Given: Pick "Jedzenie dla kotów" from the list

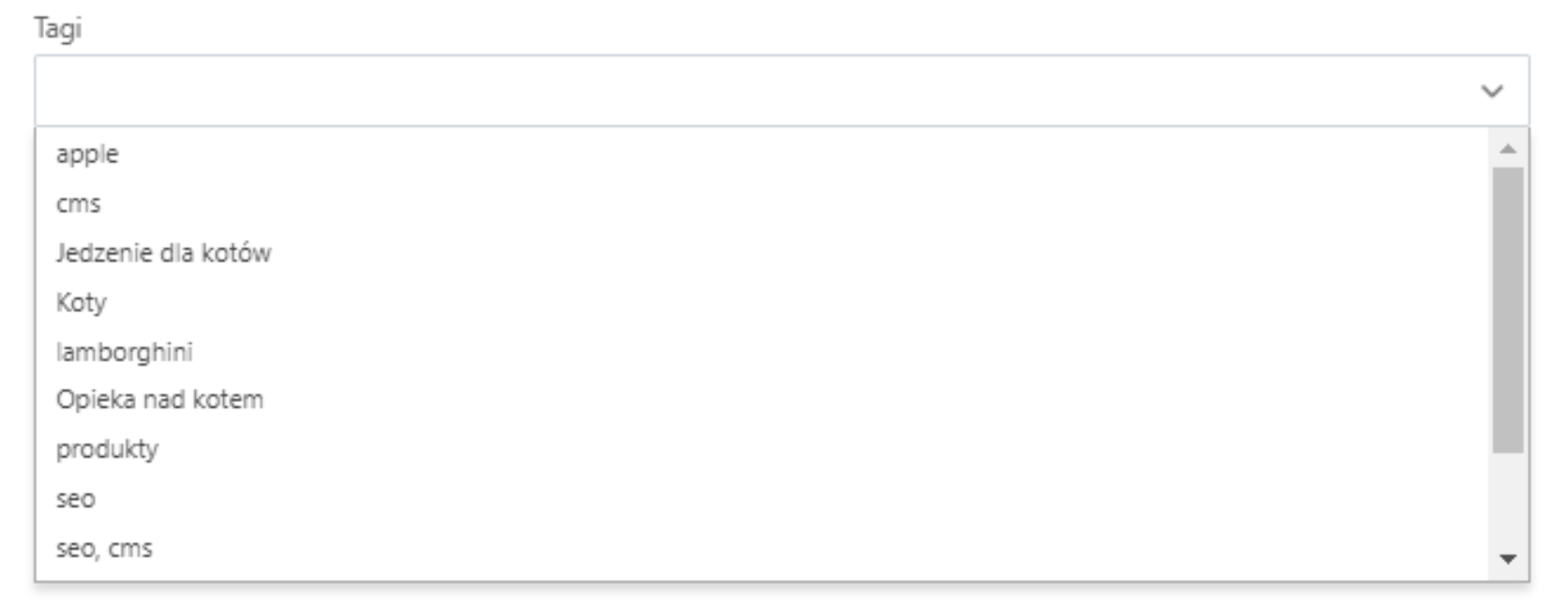Looking at the screenshot, I should pyautogui.click(x=163, y=253).
